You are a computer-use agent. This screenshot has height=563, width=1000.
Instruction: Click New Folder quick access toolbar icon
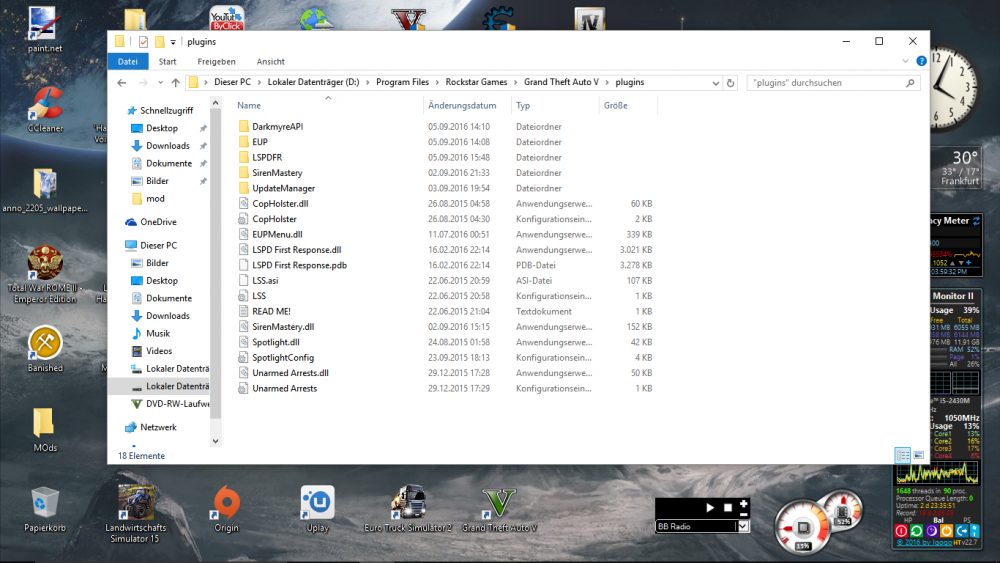click(x=159, y=42)
